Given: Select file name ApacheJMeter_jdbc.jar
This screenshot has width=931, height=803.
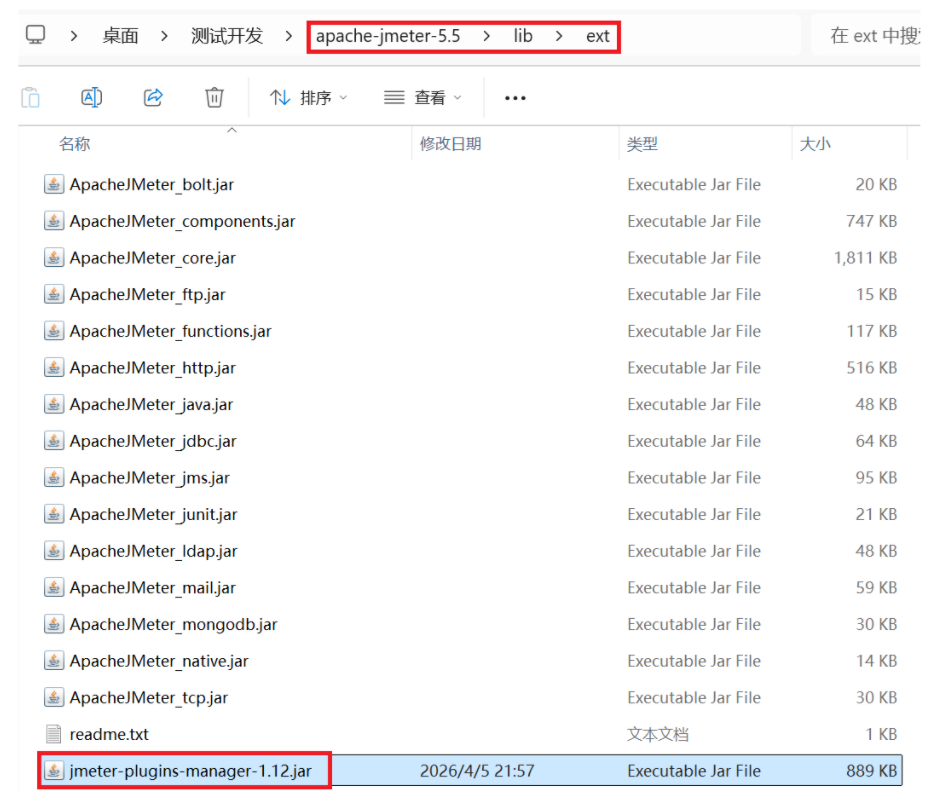Looking at the screenshot, I should (x=153, y=441).
